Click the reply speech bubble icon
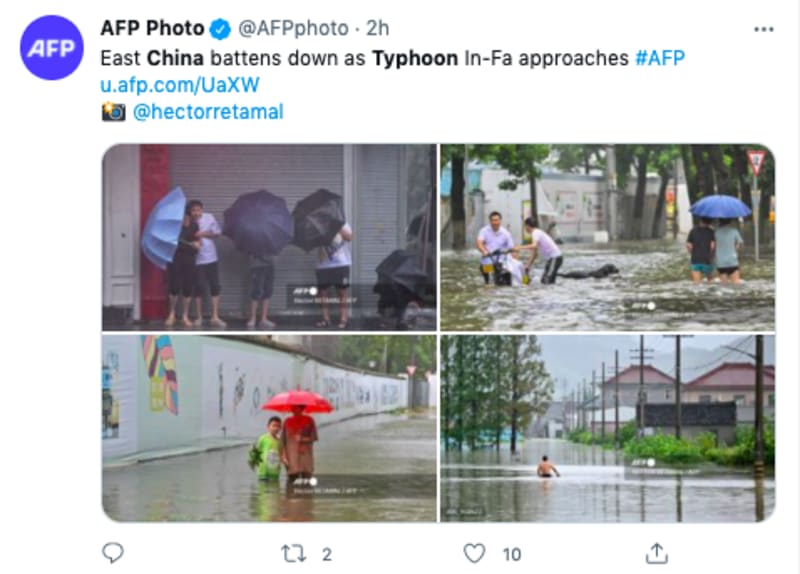 coord(114,553)
